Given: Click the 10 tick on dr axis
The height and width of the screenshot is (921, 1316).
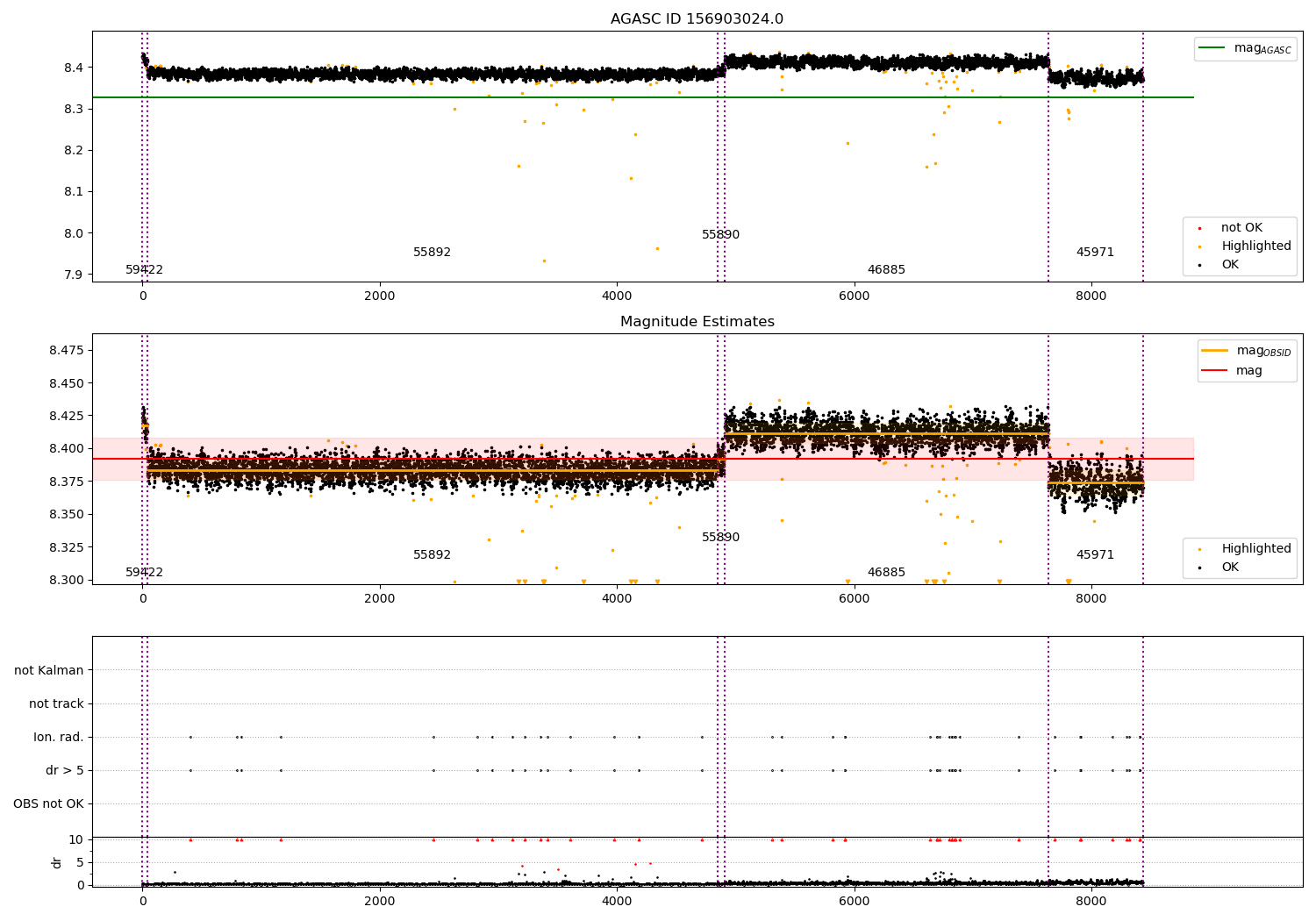Looking at the screenshot, I should pos(76,839).
